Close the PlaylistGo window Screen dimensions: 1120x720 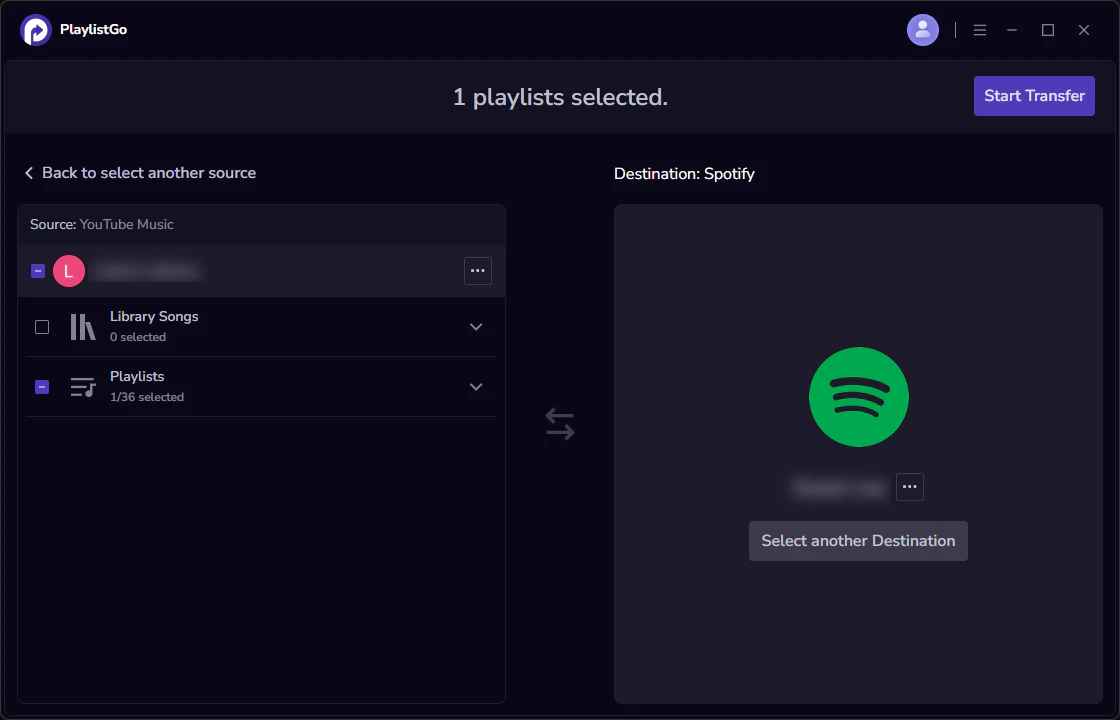point(1084,30)
